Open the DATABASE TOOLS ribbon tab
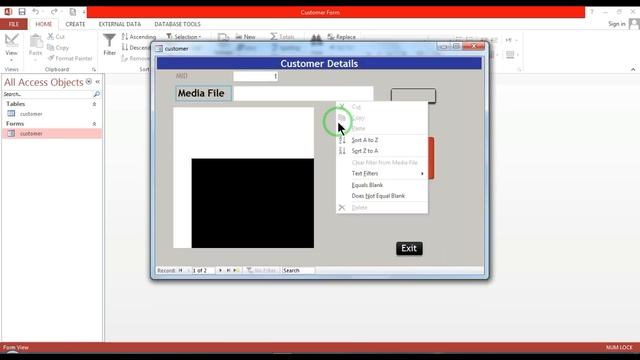640x360 pixels. [177, 24]
